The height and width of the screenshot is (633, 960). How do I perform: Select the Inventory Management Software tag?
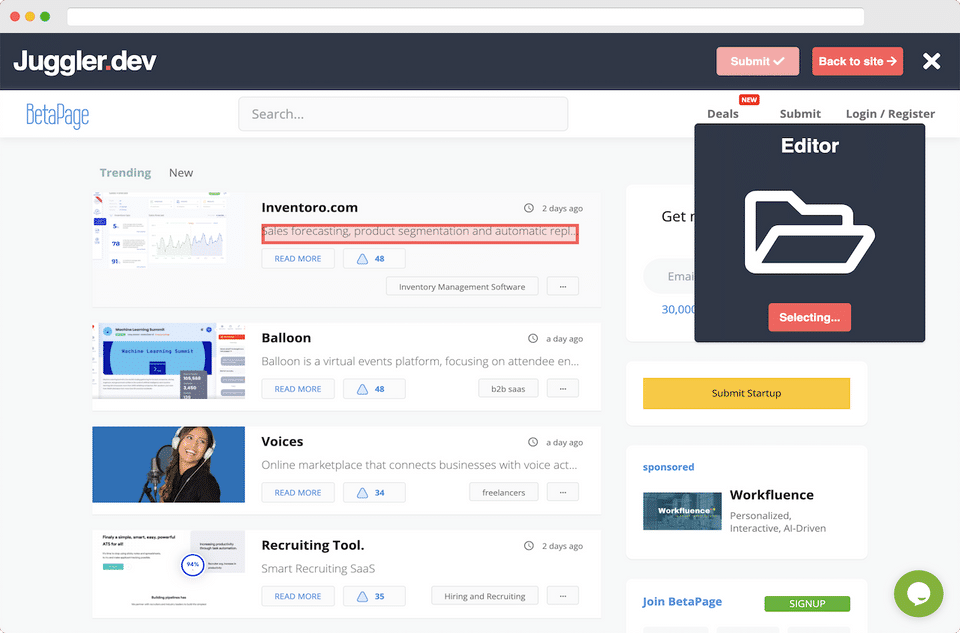pos(462,286)
